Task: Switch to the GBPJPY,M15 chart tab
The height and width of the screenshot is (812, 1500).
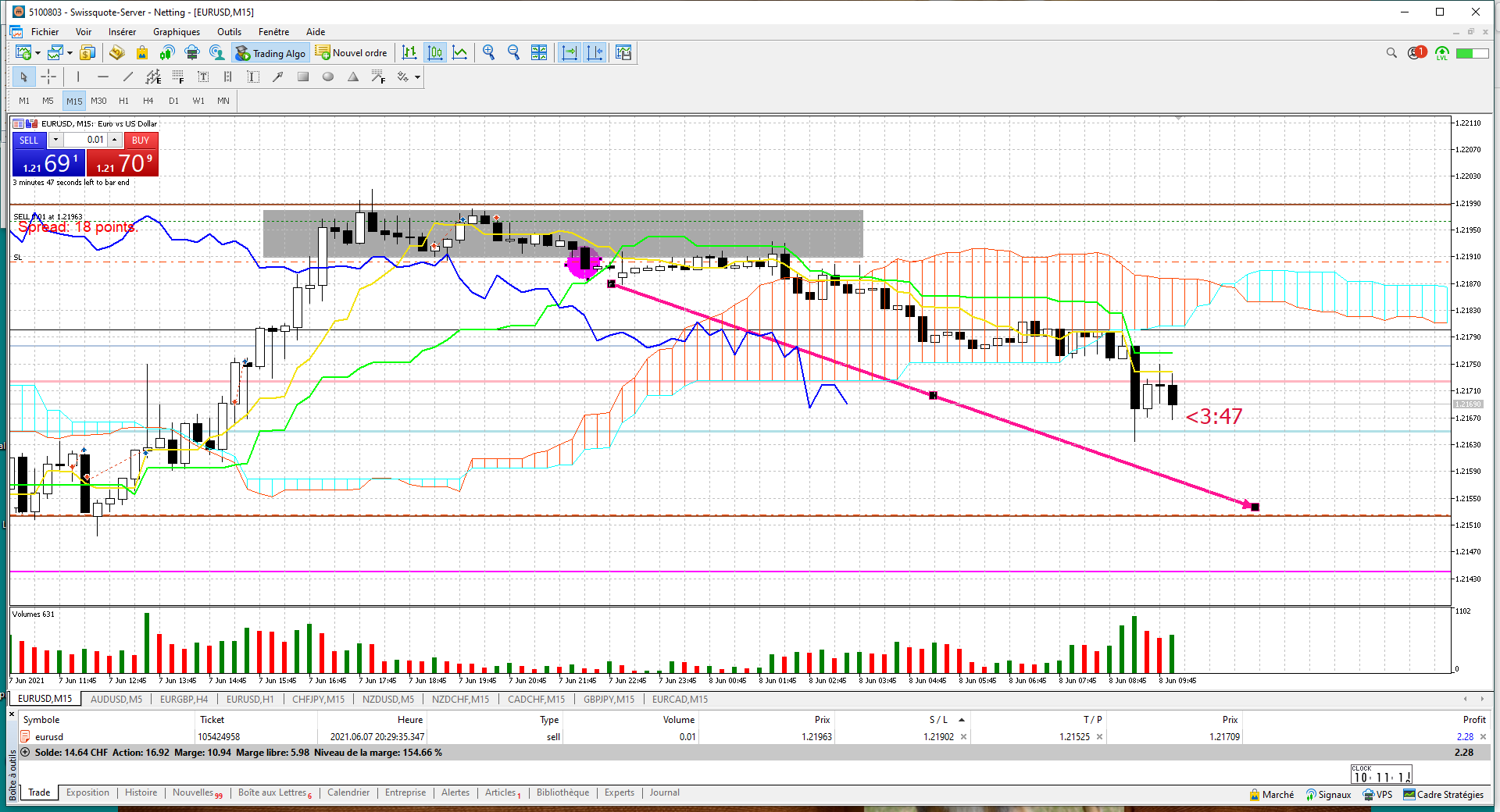Action: pos(609,699)
